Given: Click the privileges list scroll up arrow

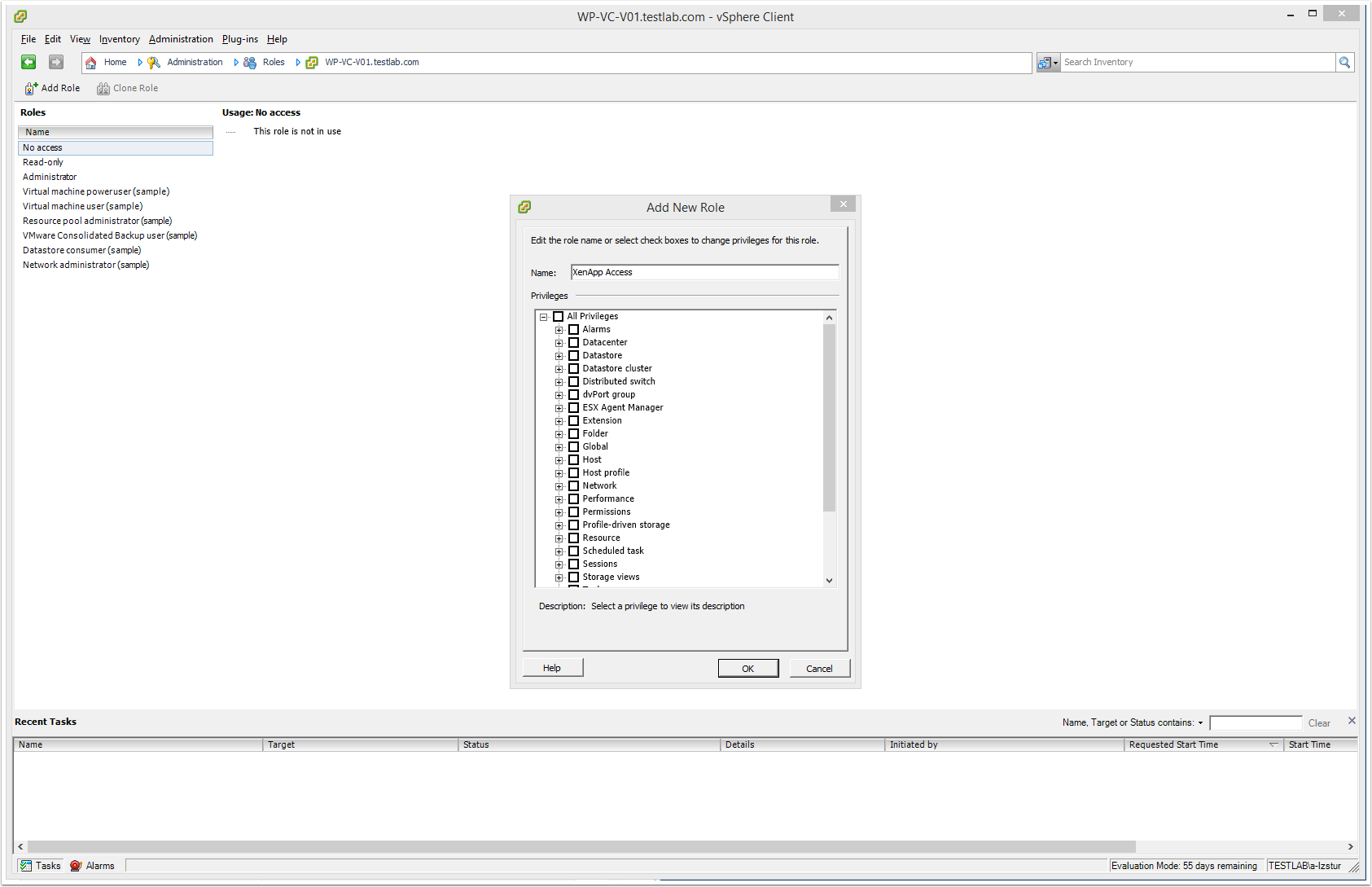Looking at the screenshot, I should pyautogui.click(x=829, y=318).
